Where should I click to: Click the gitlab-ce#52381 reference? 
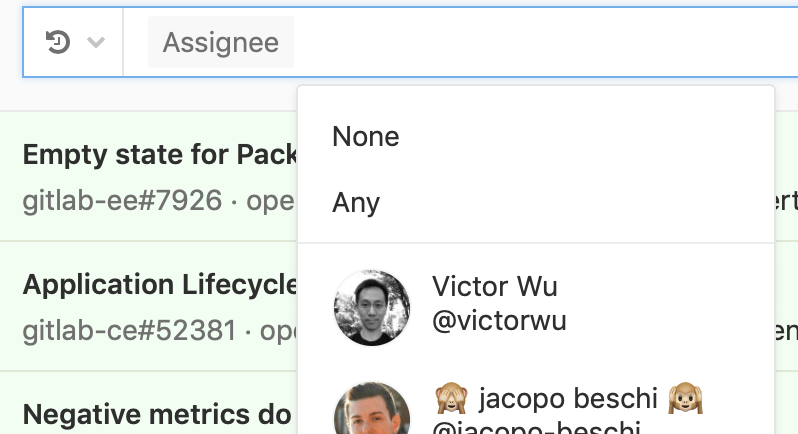tap(128, 329)
